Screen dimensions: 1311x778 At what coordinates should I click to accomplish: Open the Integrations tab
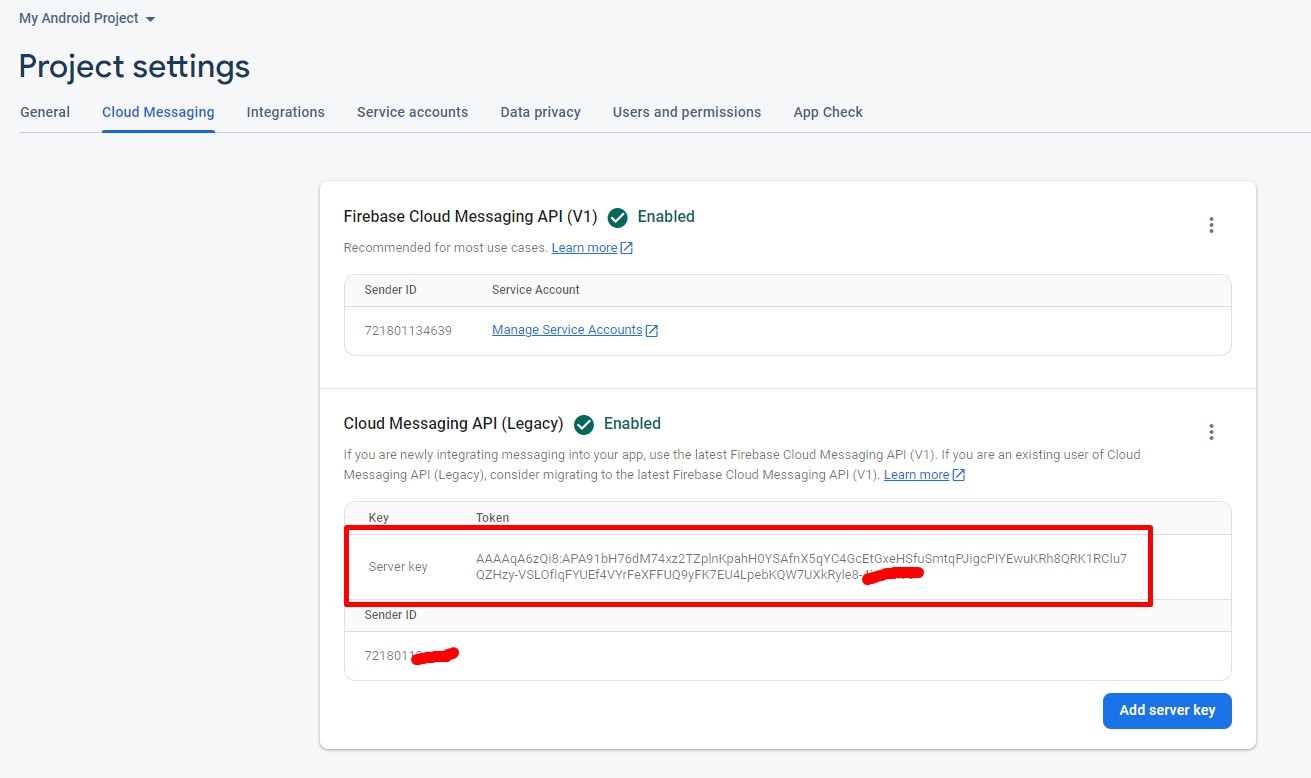[x=285, y=112]
